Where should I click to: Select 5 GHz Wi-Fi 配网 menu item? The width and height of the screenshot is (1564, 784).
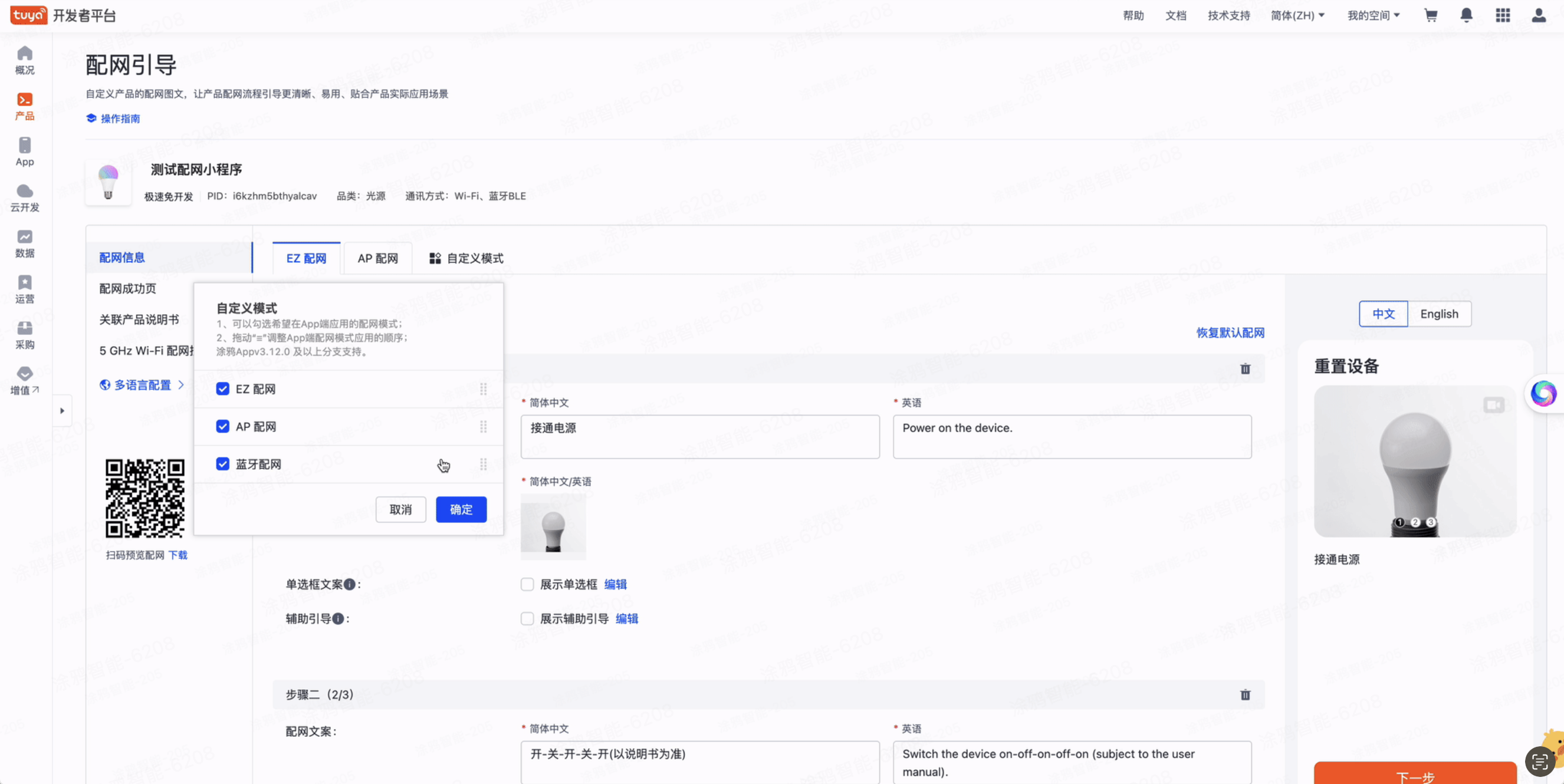coord(146,350)
